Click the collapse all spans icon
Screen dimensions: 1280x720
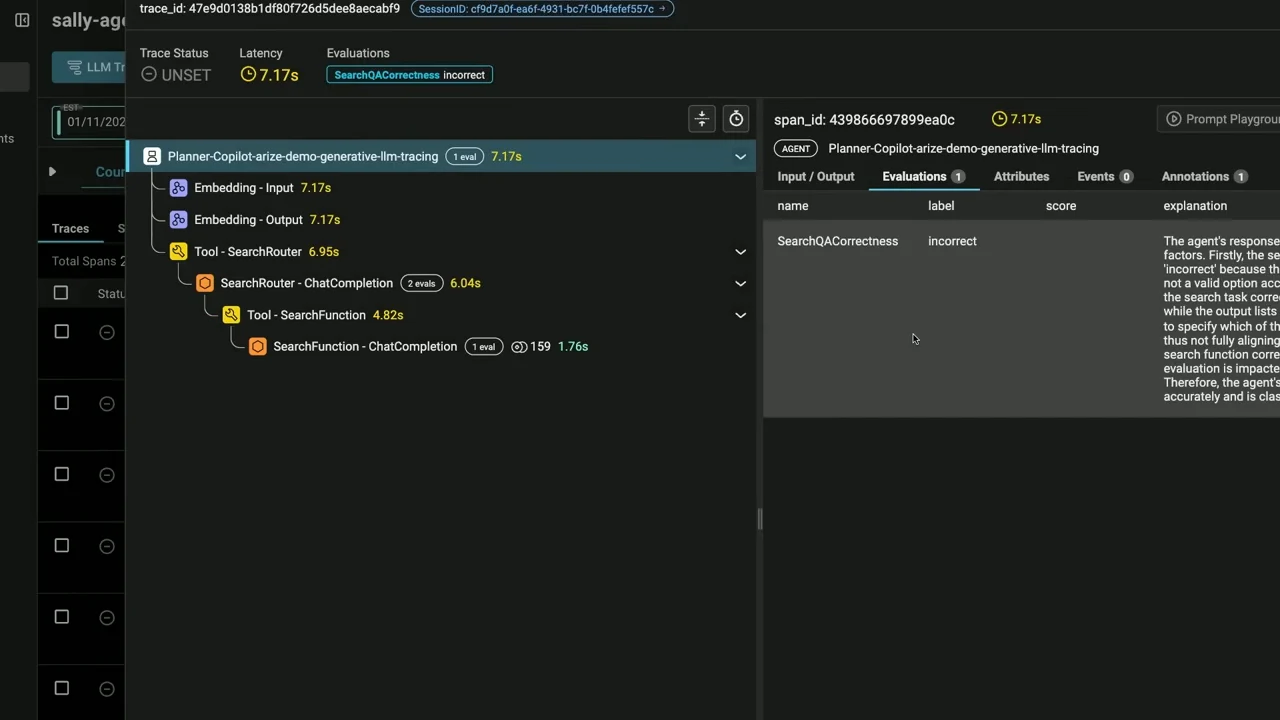[x=702, y=119]
